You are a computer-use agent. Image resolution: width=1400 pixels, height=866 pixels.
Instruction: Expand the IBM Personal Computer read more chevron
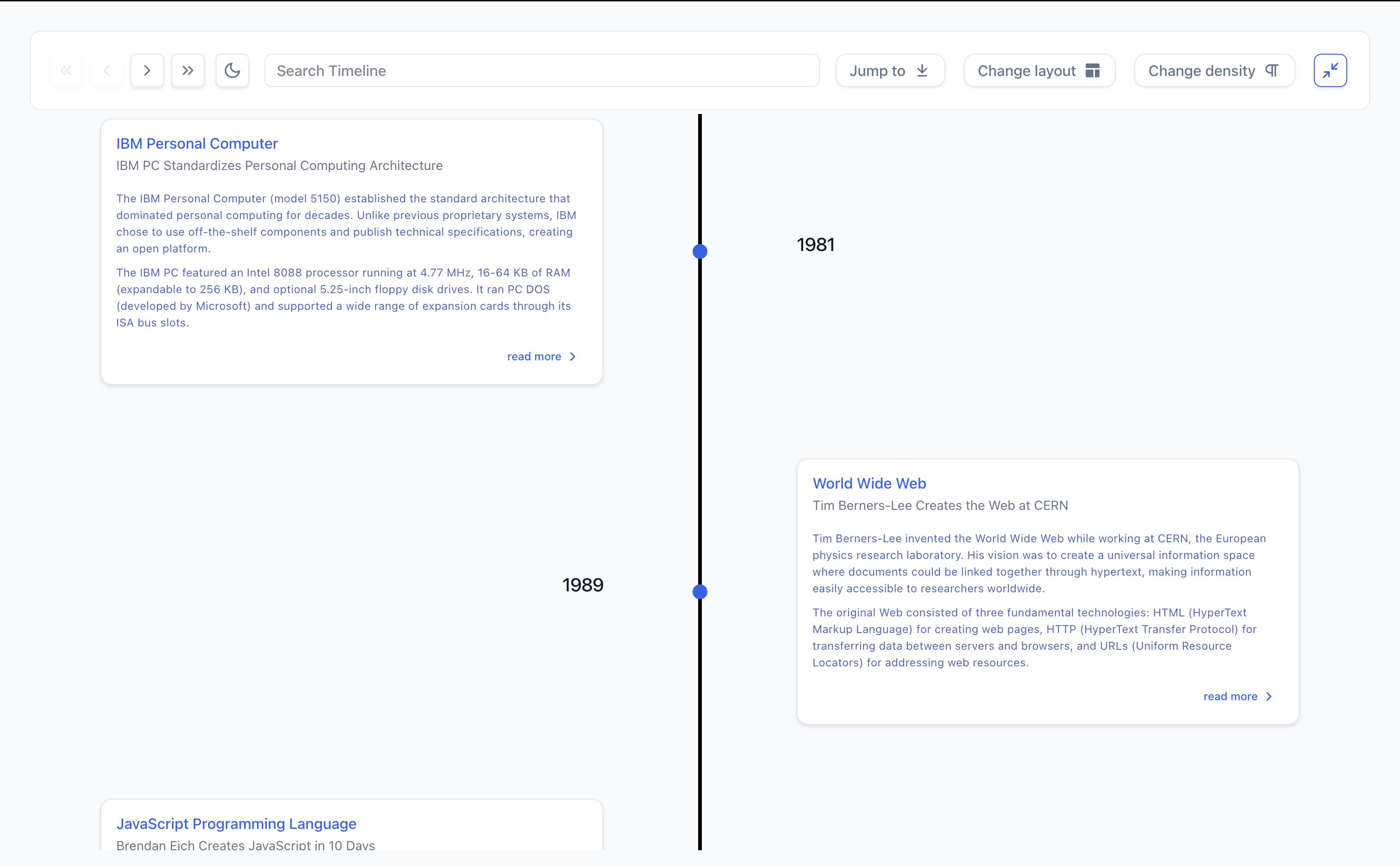573,356
